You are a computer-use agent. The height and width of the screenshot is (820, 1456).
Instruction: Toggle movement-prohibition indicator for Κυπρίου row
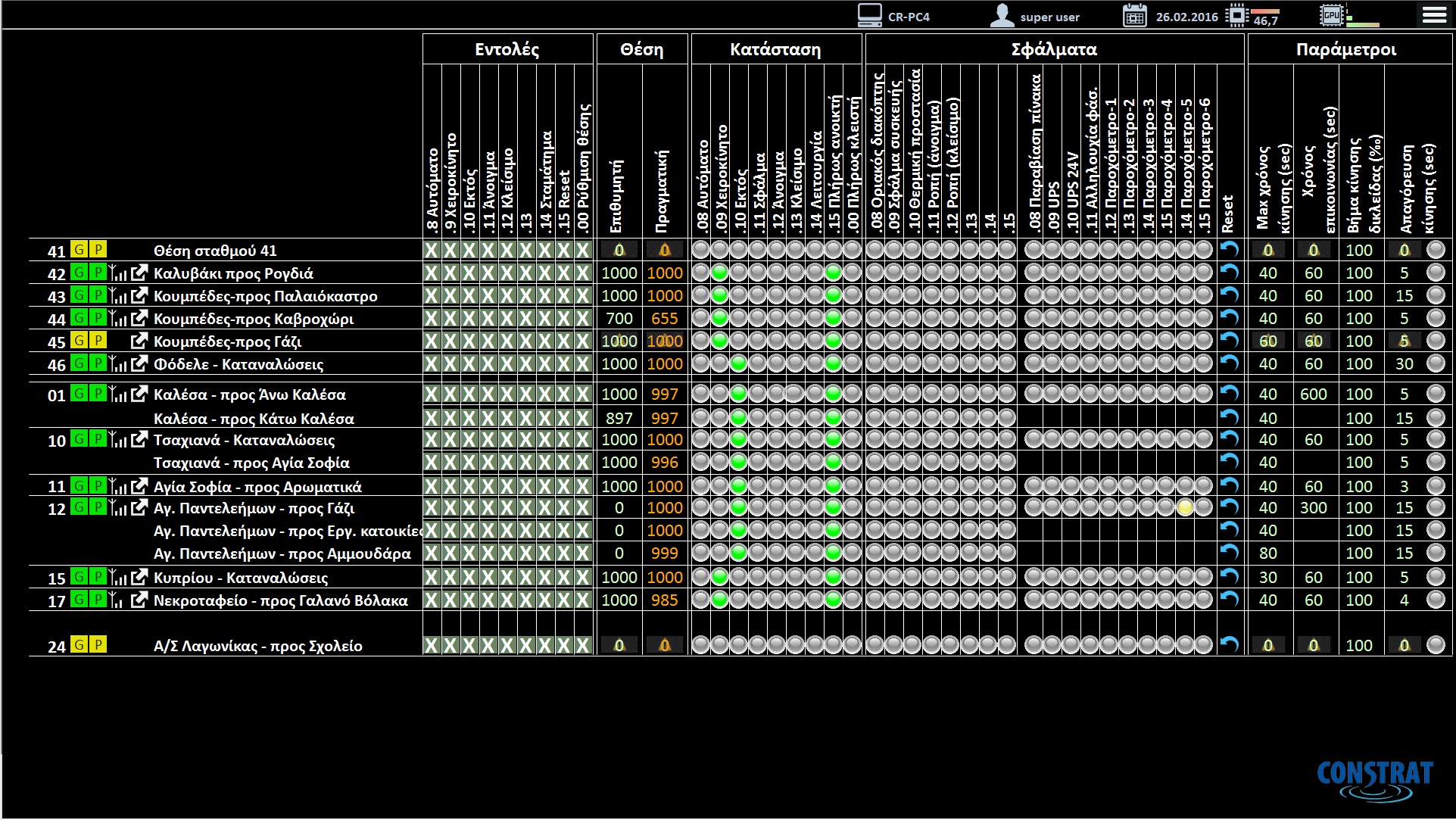coord(1436,577)
